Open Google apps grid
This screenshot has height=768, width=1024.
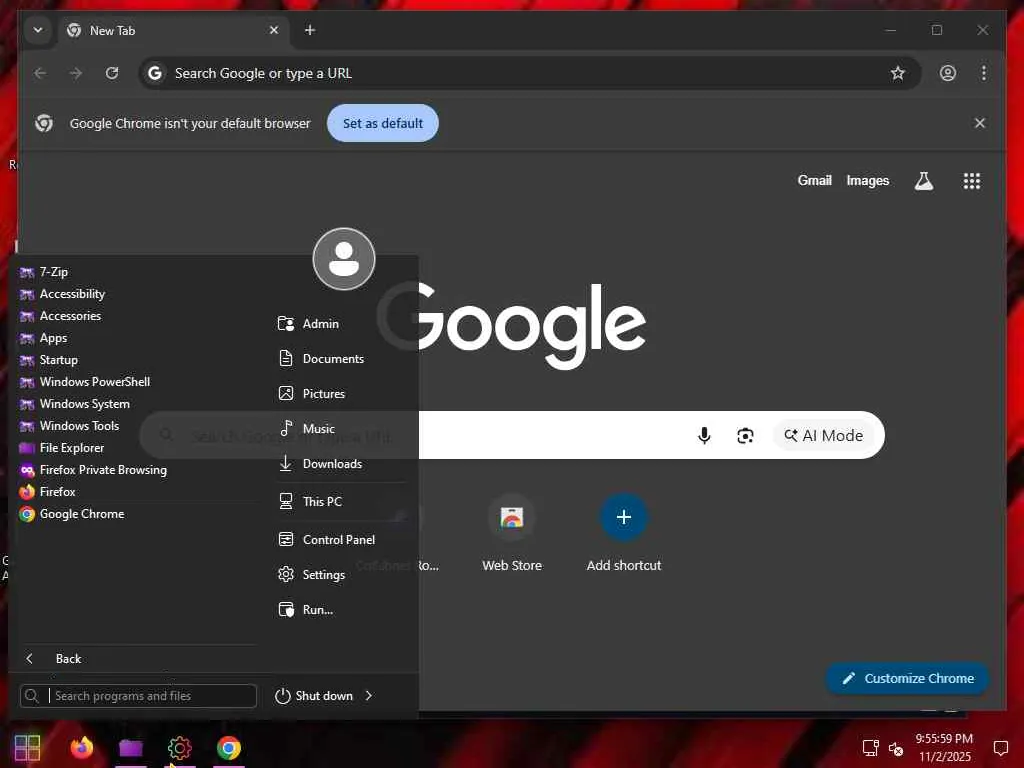(972, 181)
